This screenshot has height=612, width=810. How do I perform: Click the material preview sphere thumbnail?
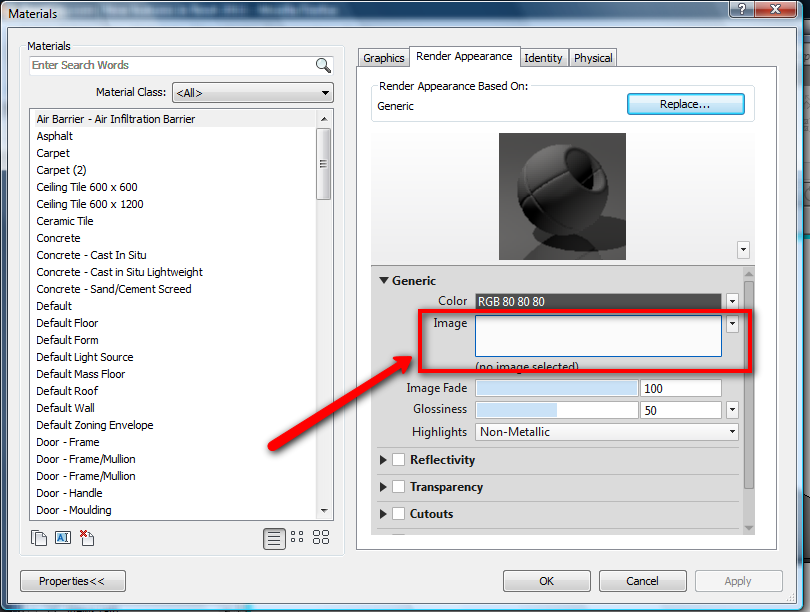coord(562,196)
